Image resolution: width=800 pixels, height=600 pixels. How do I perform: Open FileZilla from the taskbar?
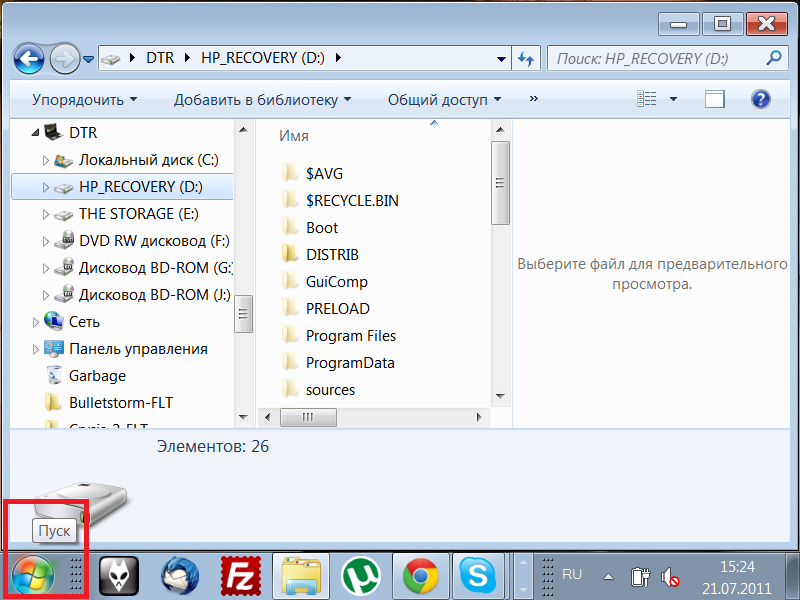click(241, 576)
